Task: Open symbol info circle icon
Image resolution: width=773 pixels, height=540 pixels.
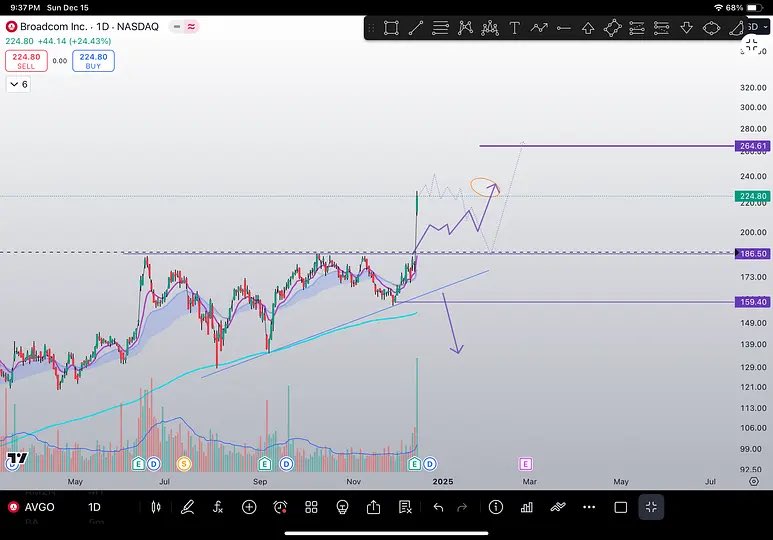Action: coord(495,507)
